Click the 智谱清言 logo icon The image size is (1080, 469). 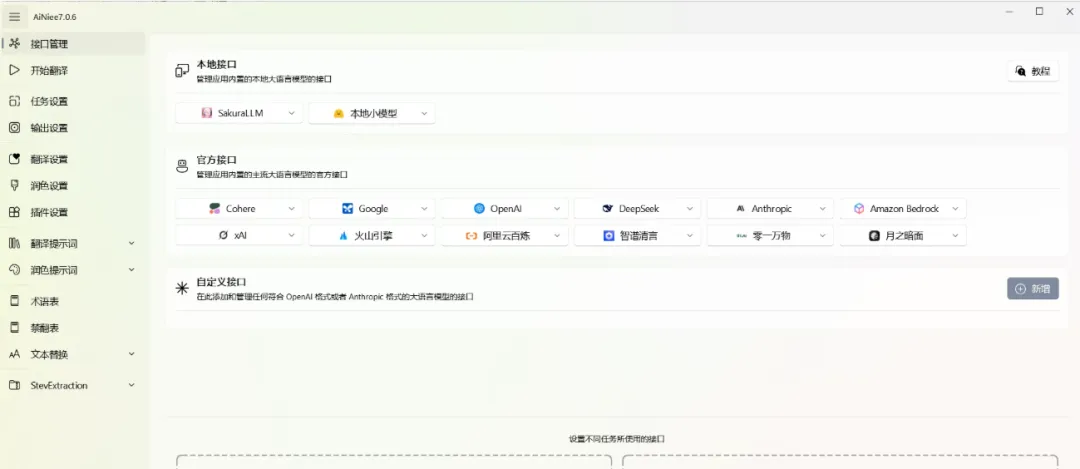coord(609,236)
